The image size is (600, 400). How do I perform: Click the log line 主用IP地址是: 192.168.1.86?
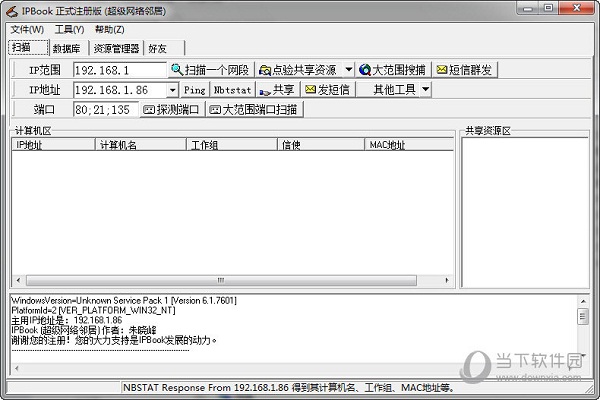coord(67,320)
